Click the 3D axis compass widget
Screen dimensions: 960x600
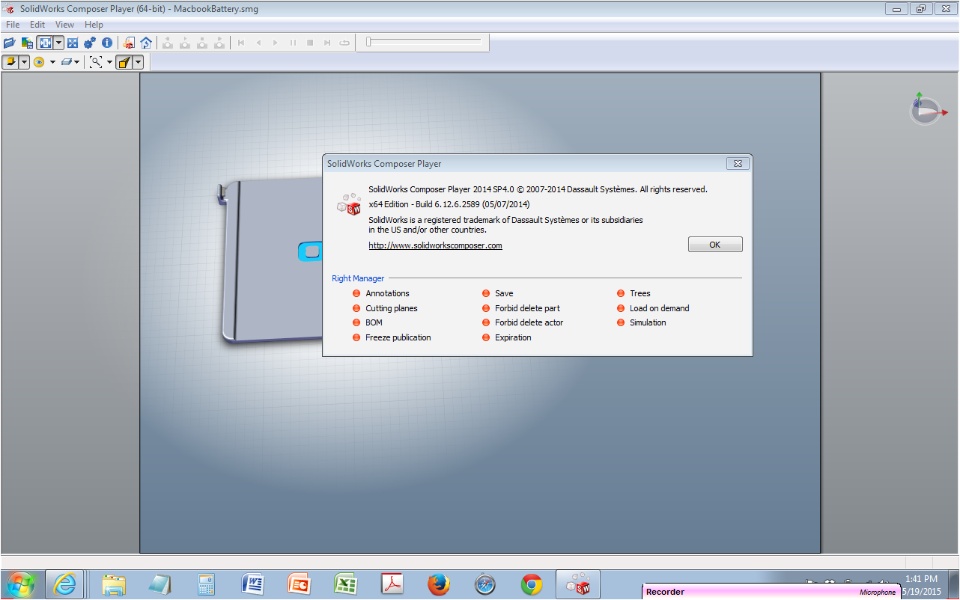tap(927, 110)
